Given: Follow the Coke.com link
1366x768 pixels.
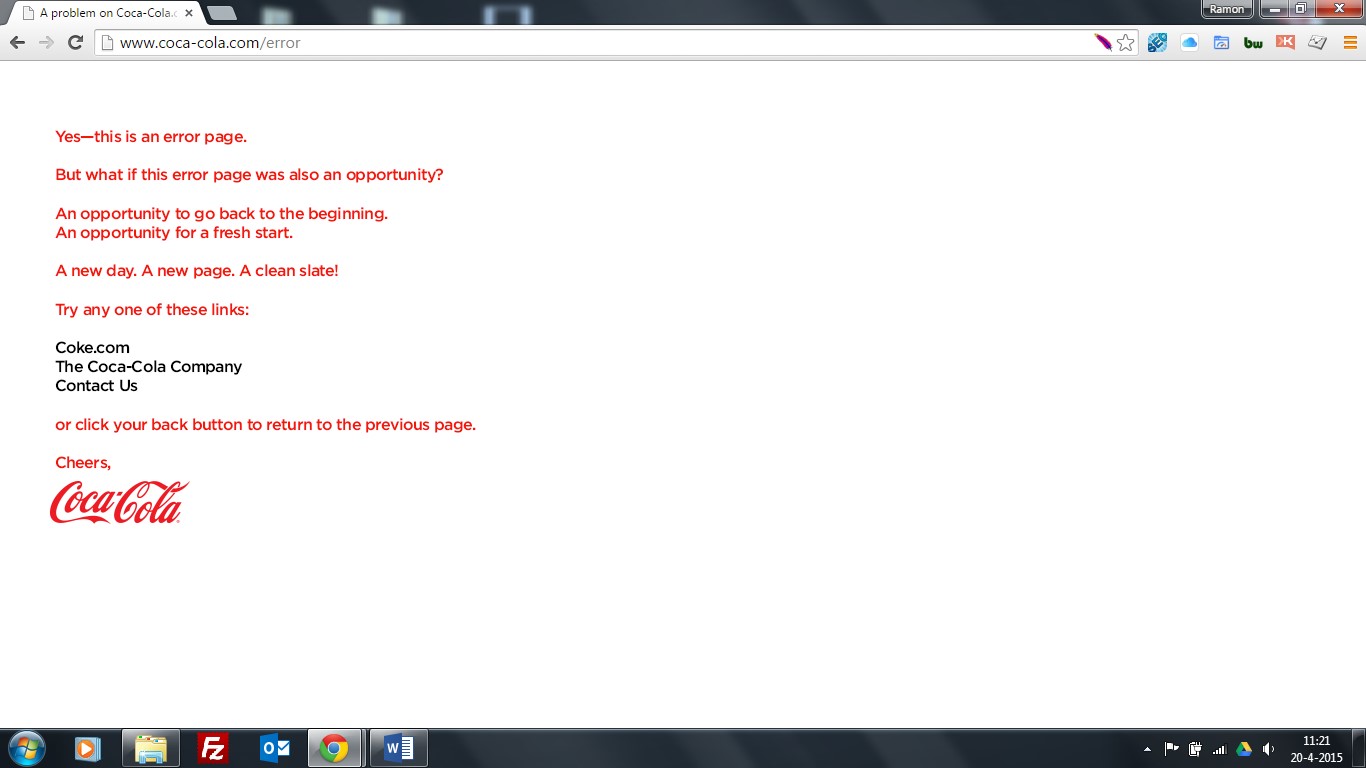Looking at the screenshot, I should point(92,348).
